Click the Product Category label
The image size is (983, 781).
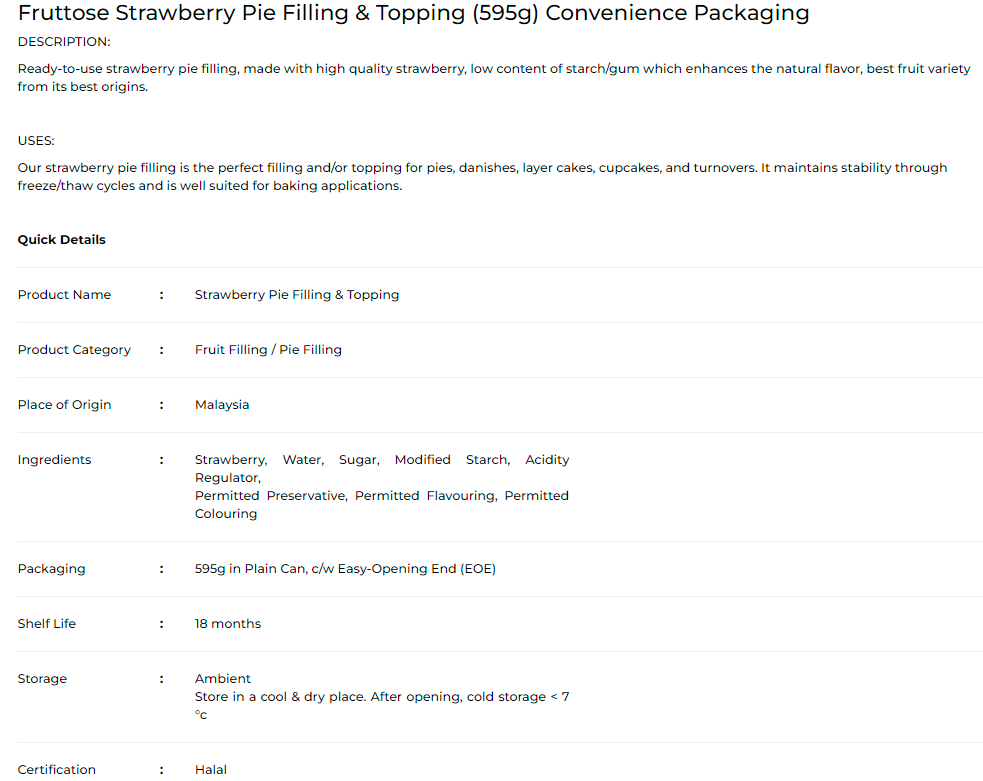tap(74, 350)
